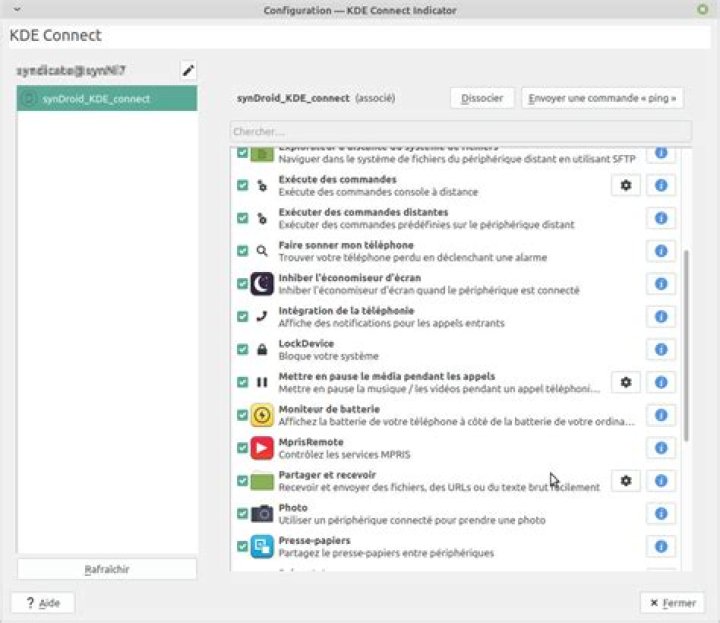
Task: Toggle Faire sonner mon téléphone checkbox
Action: pos(242,251)
